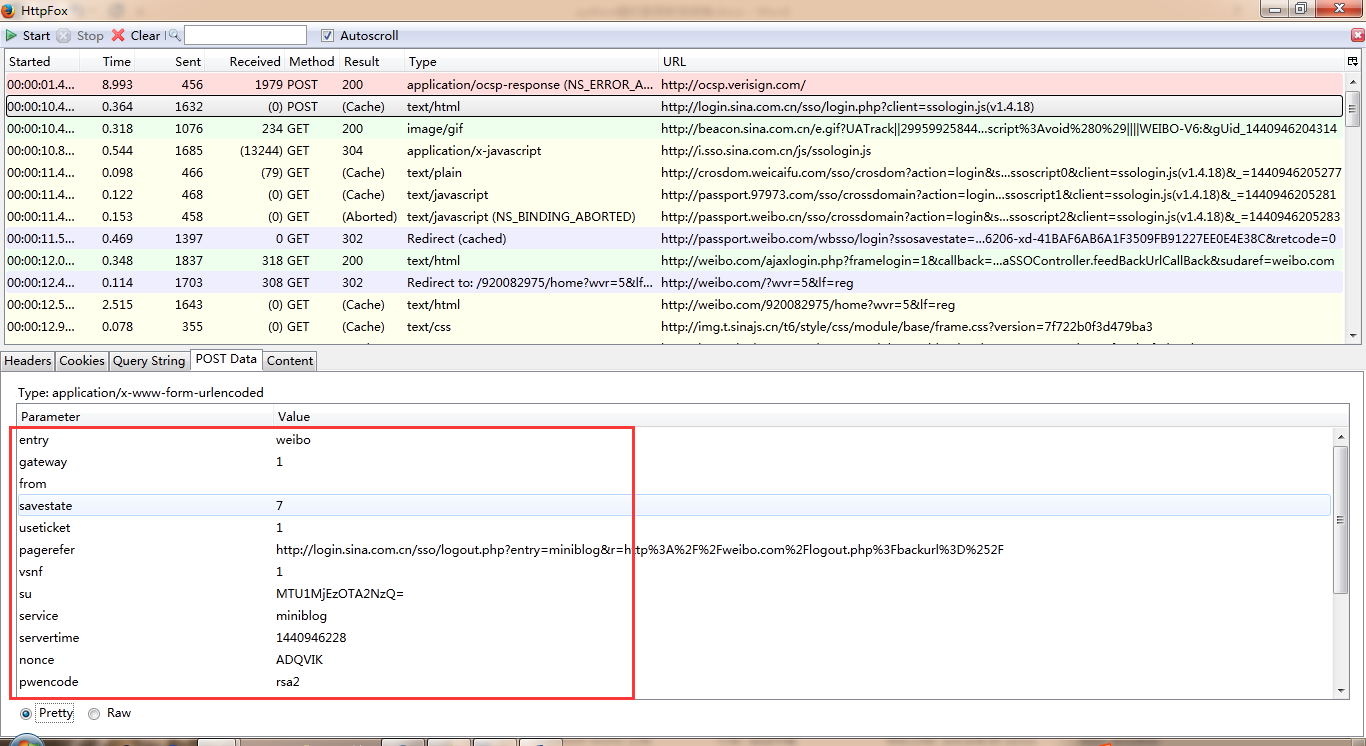The image size is (1366, 746).
Task: Click the scroll-up arrow of the POST data scrollbar
Action: pyautogui.click(x=1341, y=436)
